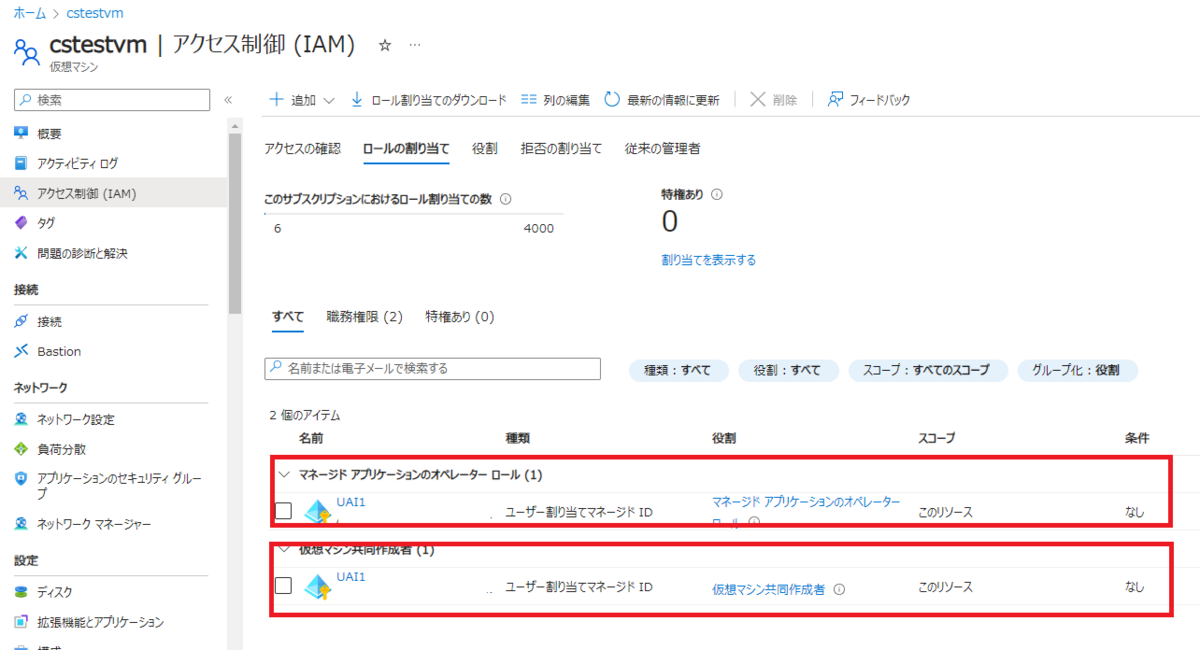Refresh with 最新の情報に更新

661,100
